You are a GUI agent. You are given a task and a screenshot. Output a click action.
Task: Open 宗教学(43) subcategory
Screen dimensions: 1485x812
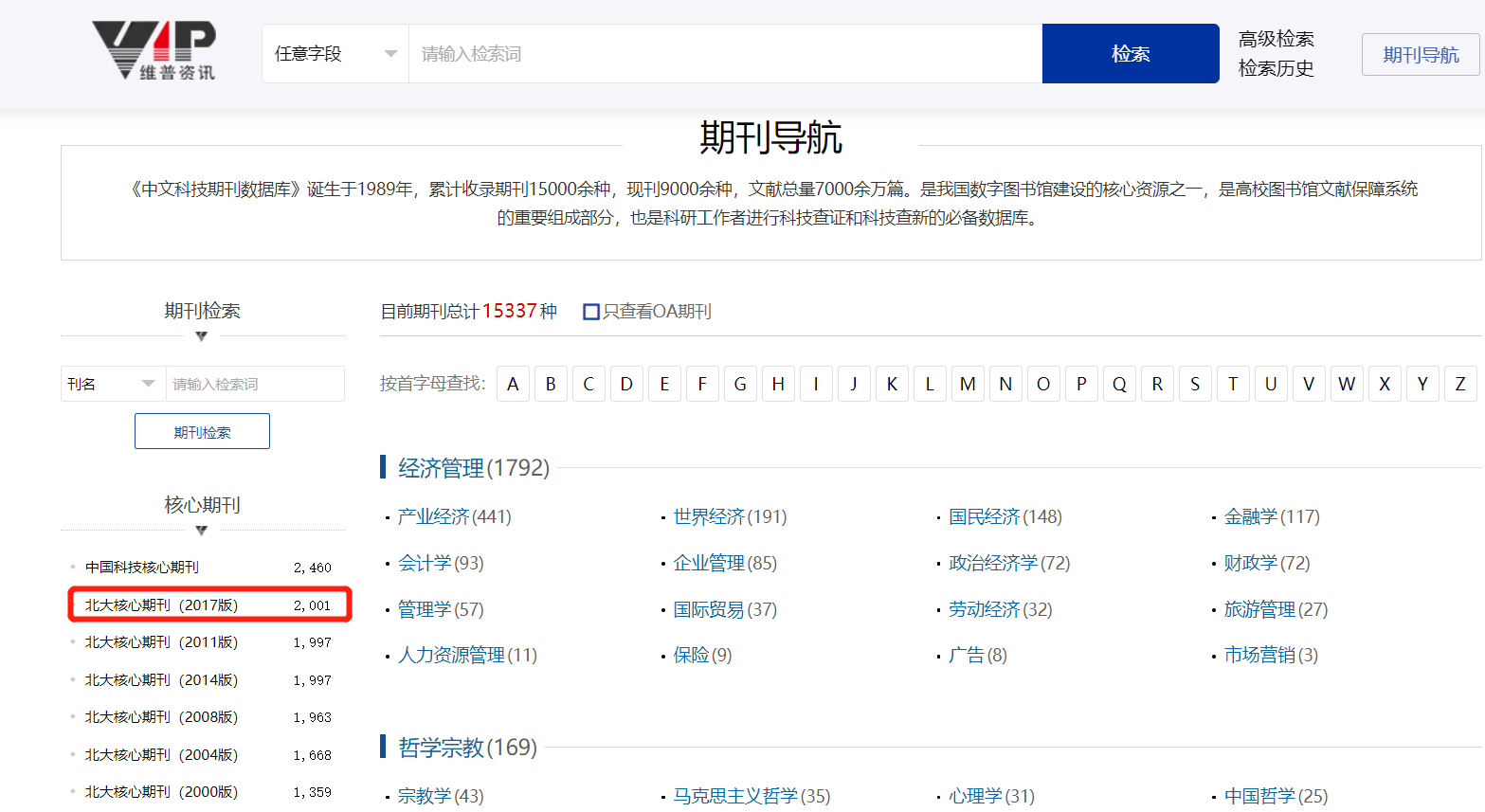441,796
